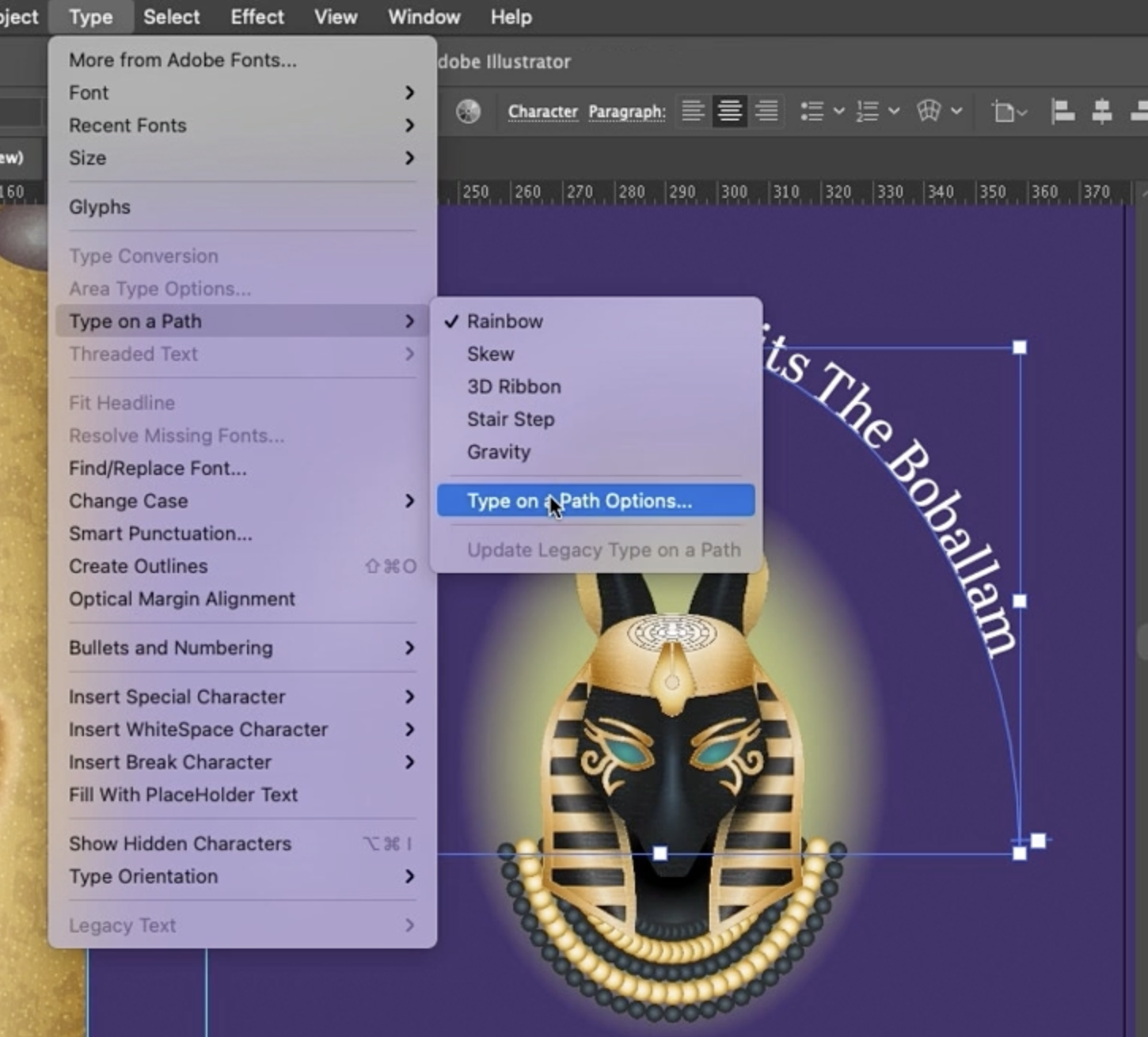The width and height of the screenshot is (1148, 1037).
Task: Choose Find/Replace Font
Action: (x=242, y=468)
